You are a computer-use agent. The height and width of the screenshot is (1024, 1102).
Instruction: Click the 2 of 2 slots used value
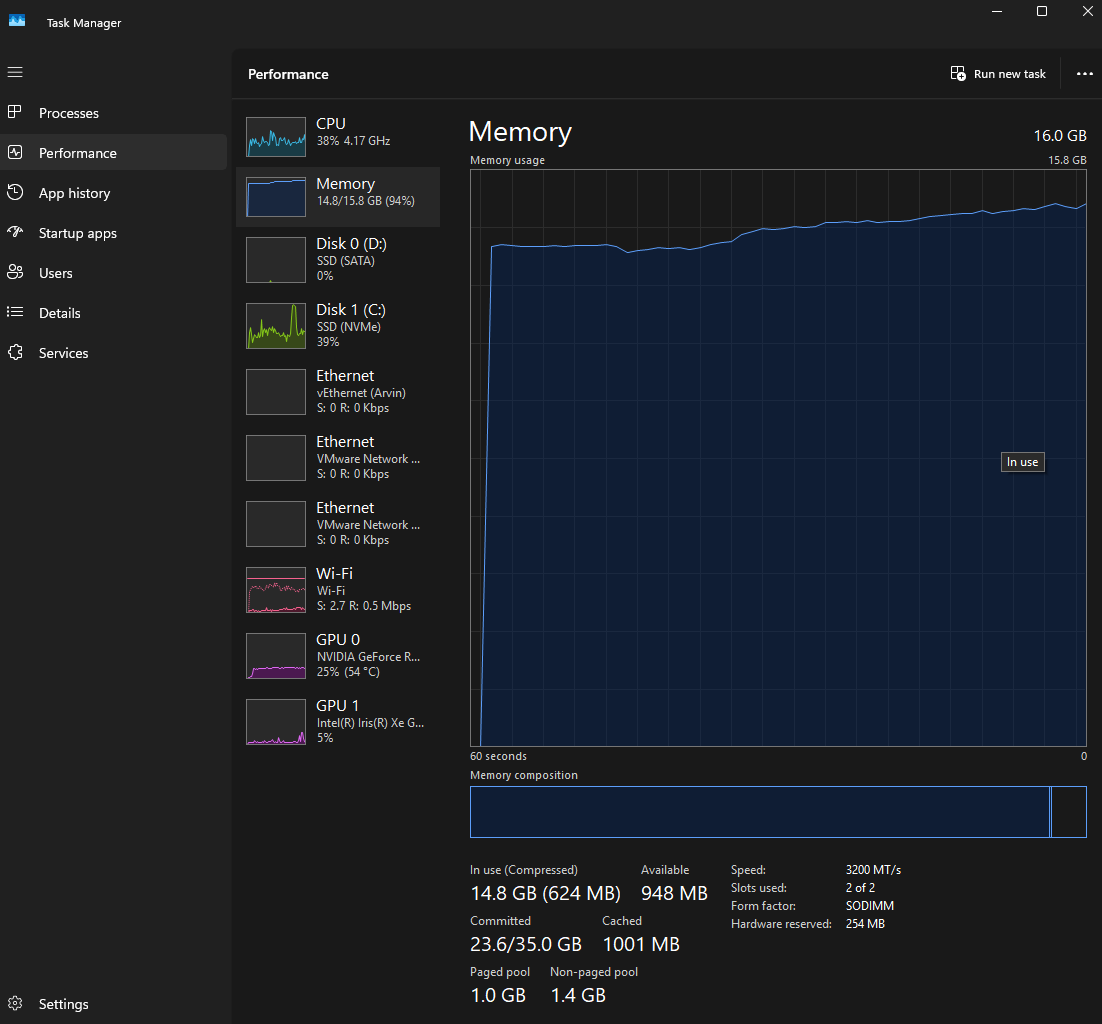click(x=860, y=888)
